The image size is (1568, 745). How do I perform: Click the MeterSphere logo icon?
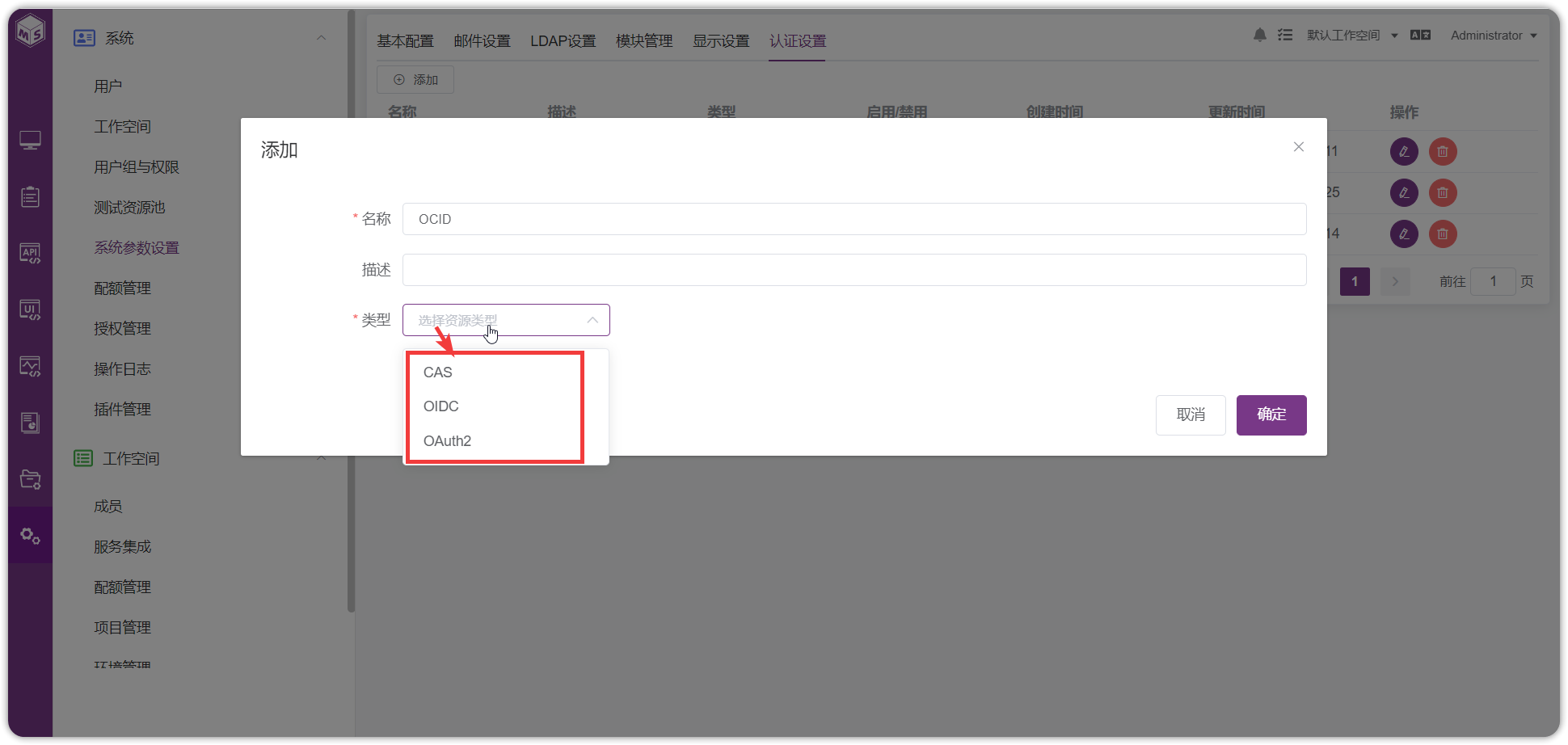31,32
